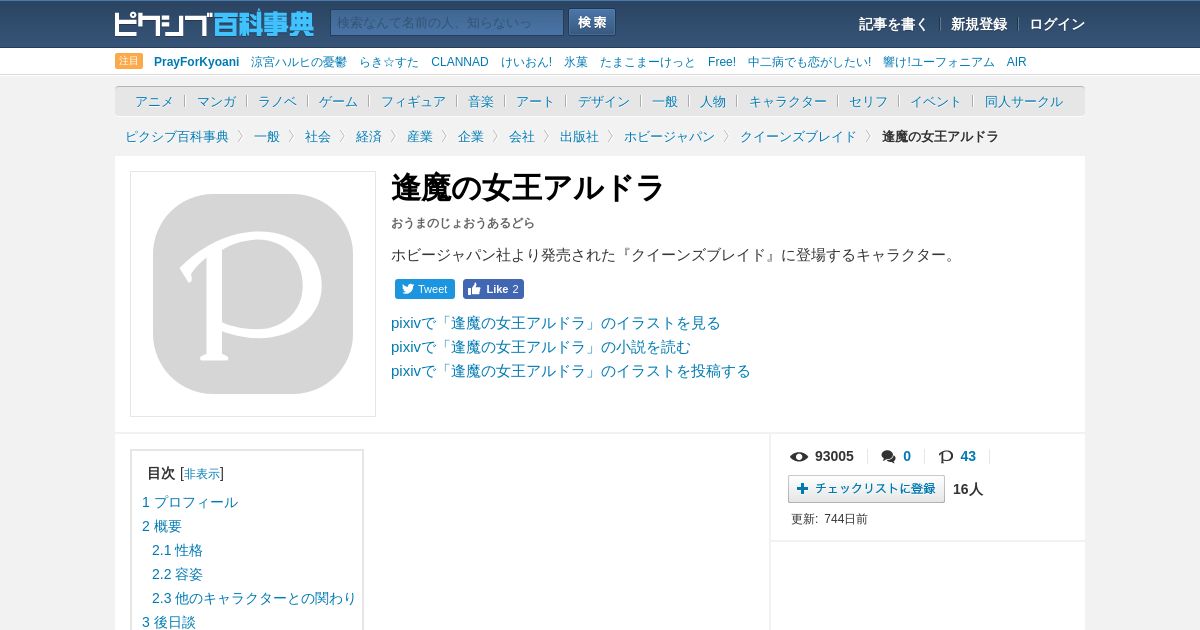
Task: Open the 響け!ユーフォニアム trending tag
Action: tap(939, 62)
